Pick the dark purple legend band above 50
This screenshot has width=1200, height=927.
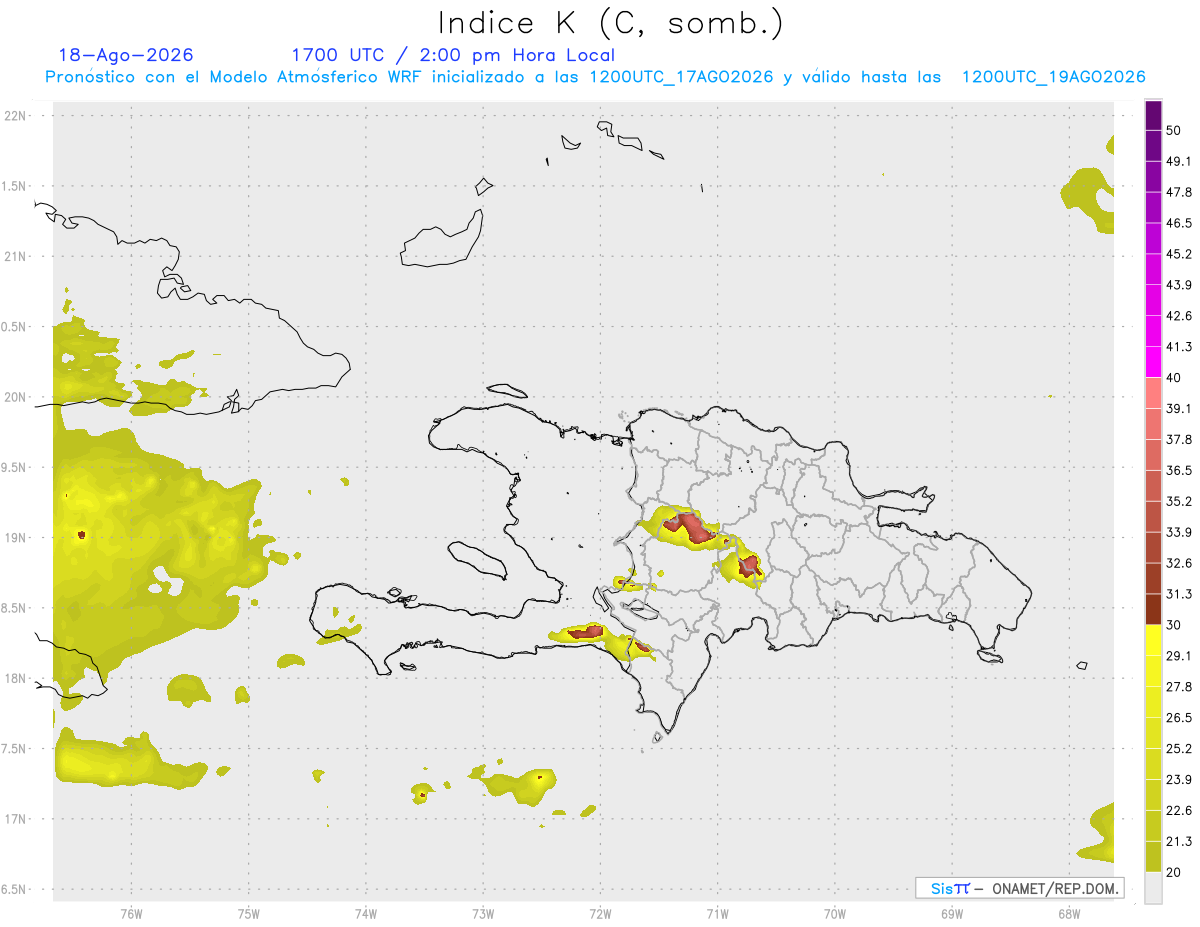pos(1153,115)
